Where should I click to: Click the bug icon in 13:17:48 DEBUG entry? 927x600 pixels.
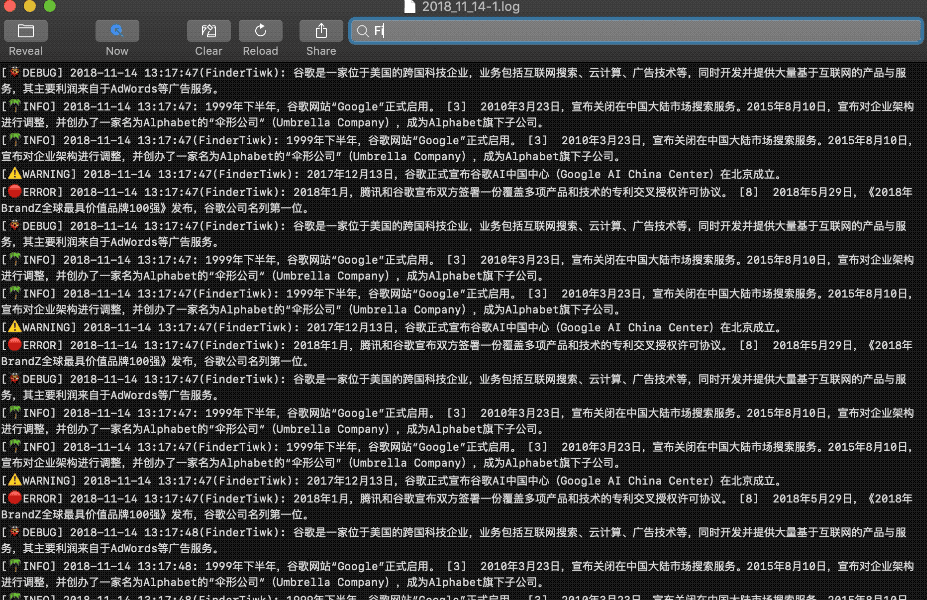[15, 532]
